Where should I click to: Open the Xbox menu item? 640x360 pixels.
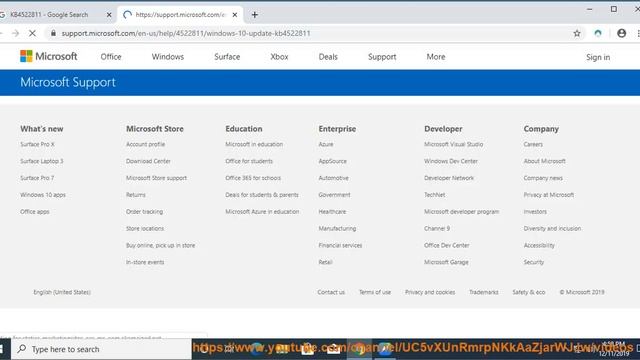pyautogui.click(x=279, y=57)
